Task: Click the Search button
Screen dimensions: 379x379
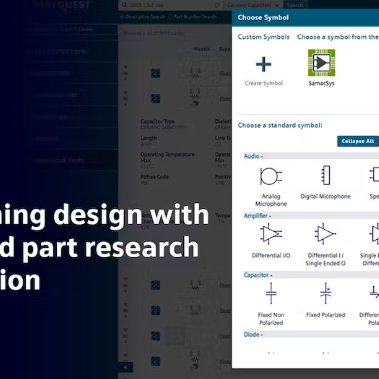Action: [x=295, y=5]
